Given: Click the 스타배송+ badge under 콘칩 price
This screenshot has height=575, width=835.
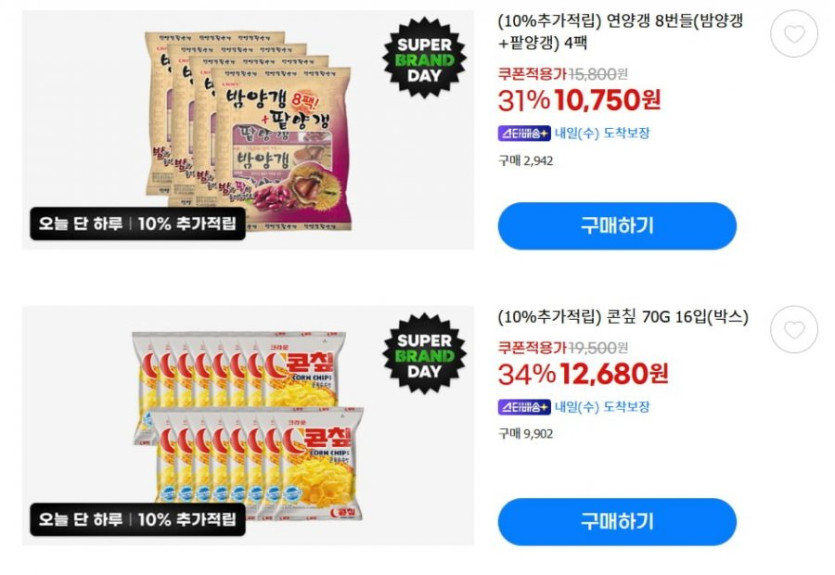Looking at the screenshot, I should click(524, 407).
